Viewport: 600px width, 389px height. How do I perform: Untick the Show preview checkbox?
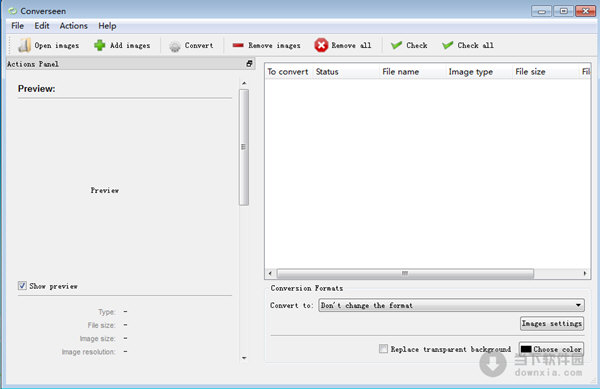pos(22,286)
